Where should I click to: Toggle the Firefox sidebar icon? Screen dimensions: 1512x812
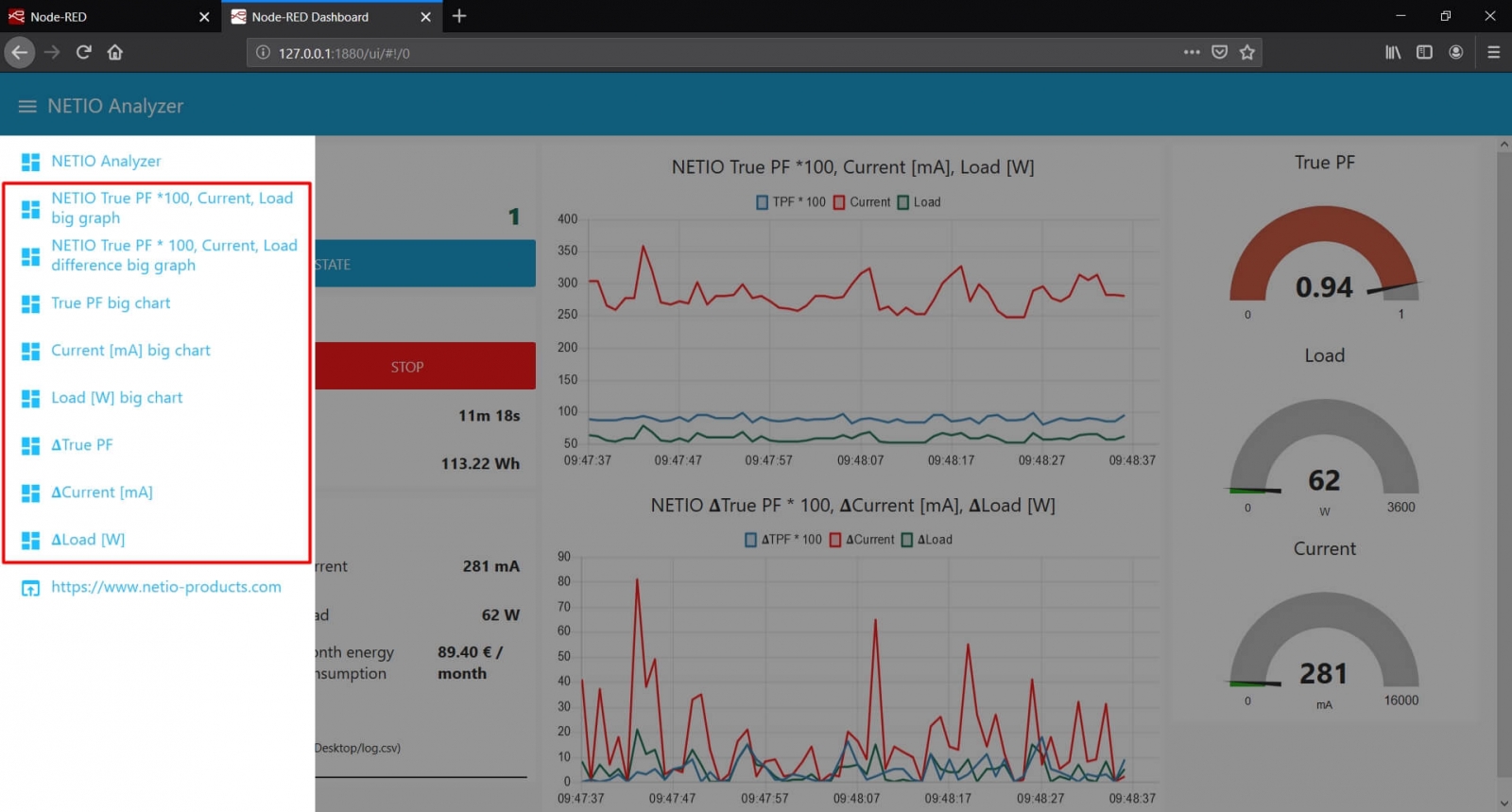click(1424, 52)
